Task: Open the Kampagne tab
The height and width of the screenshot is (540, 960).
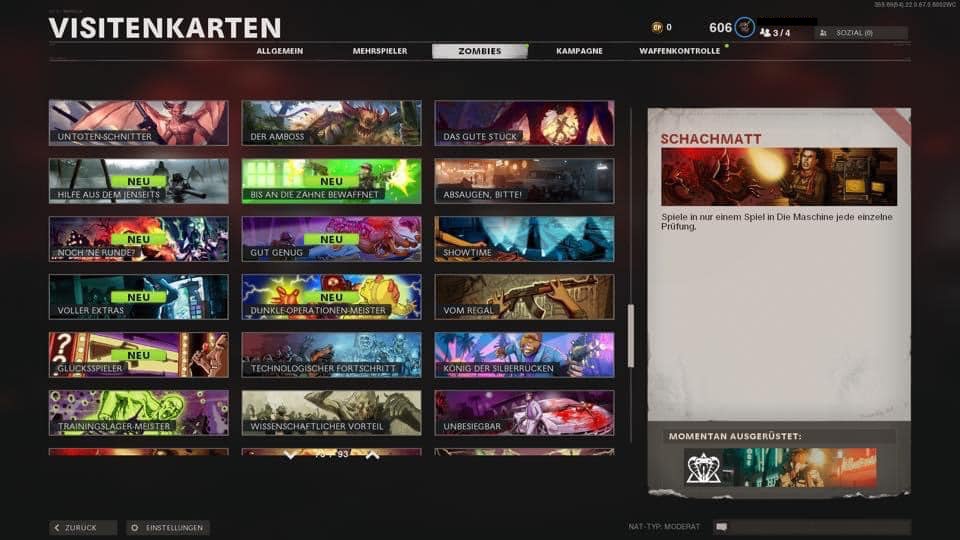Action: coord(580,51)
